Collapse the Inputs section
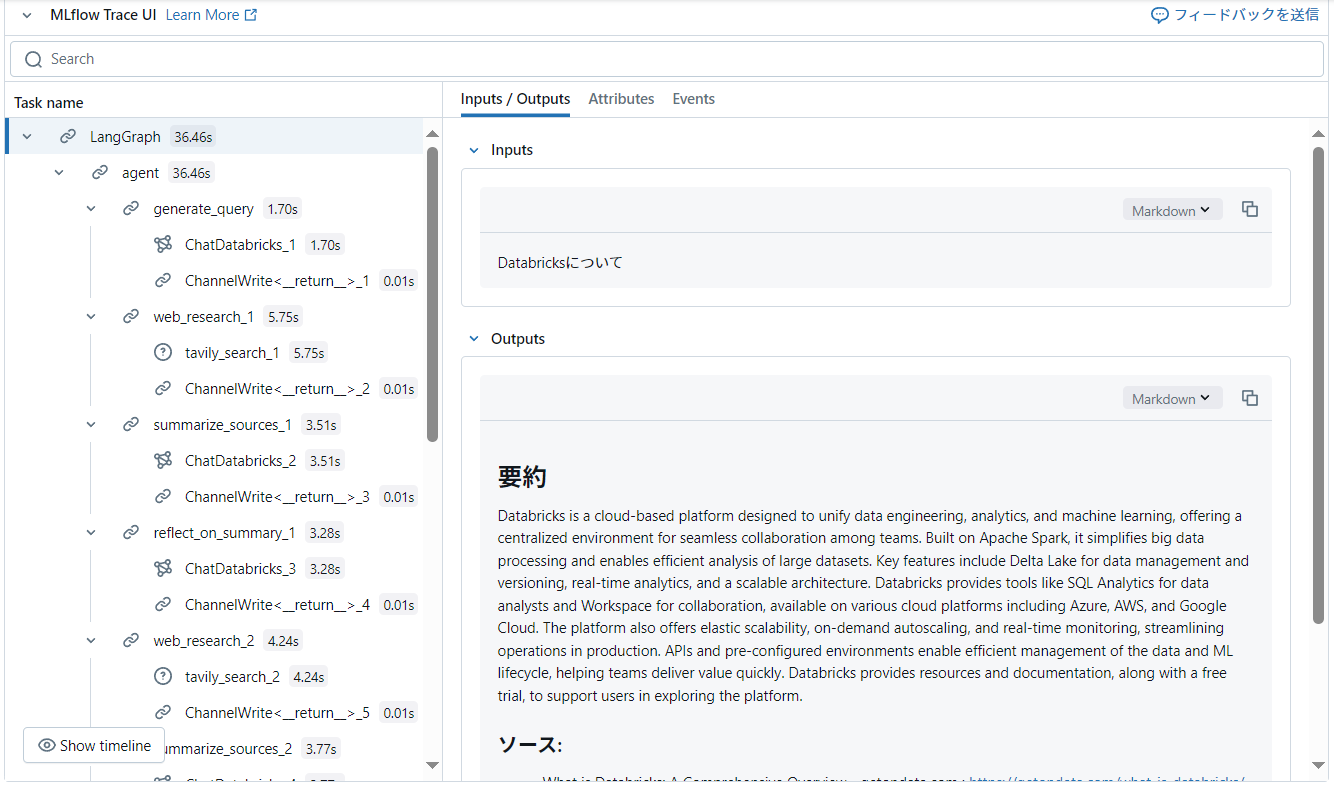Image resolution: width=1334 pixels, height=792 pixels. [x=474, y=150]
